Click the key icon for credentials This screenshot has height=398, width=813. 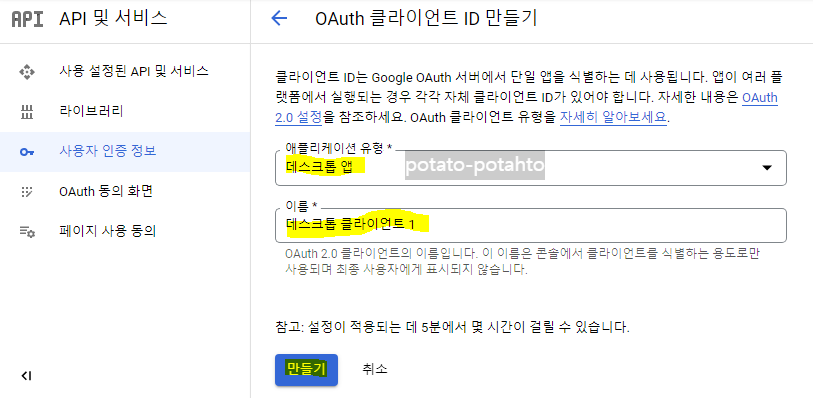pyautogui.click(x=26, y=152)
